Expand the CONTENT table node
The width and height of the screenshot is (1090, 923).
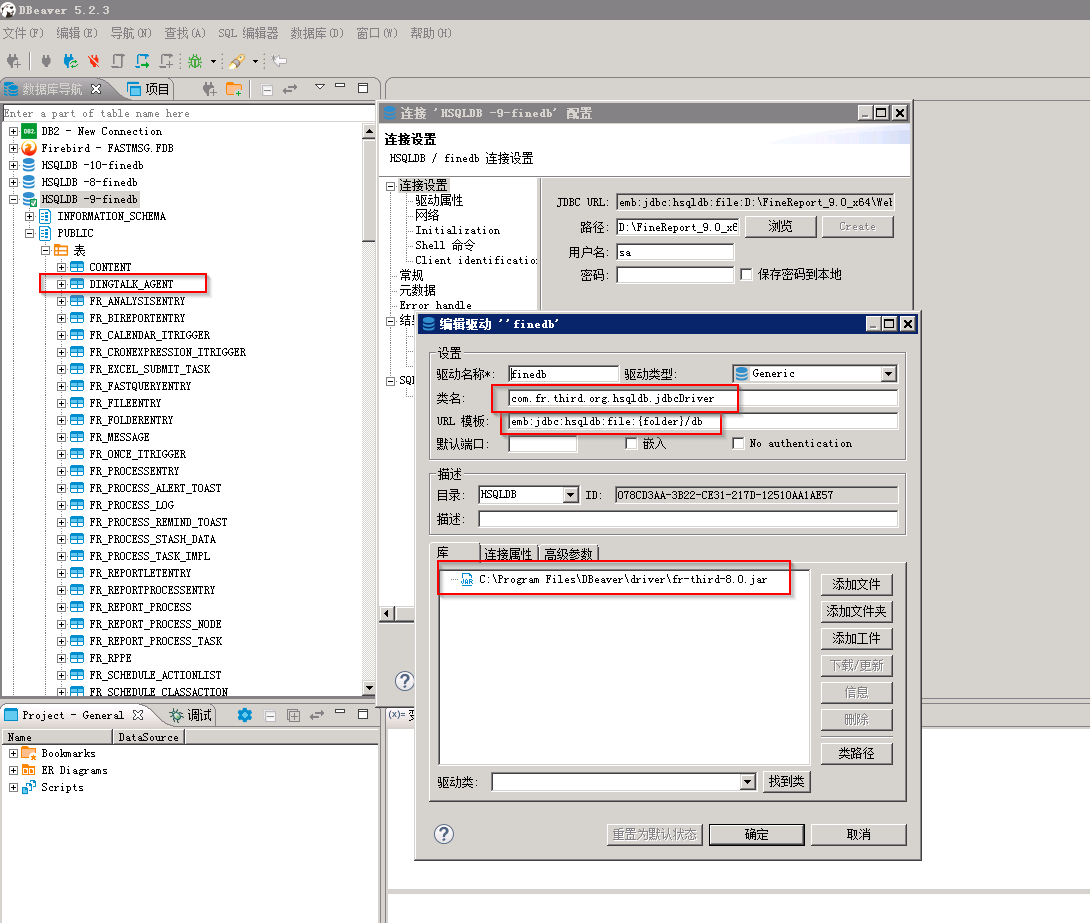[61, 267]
